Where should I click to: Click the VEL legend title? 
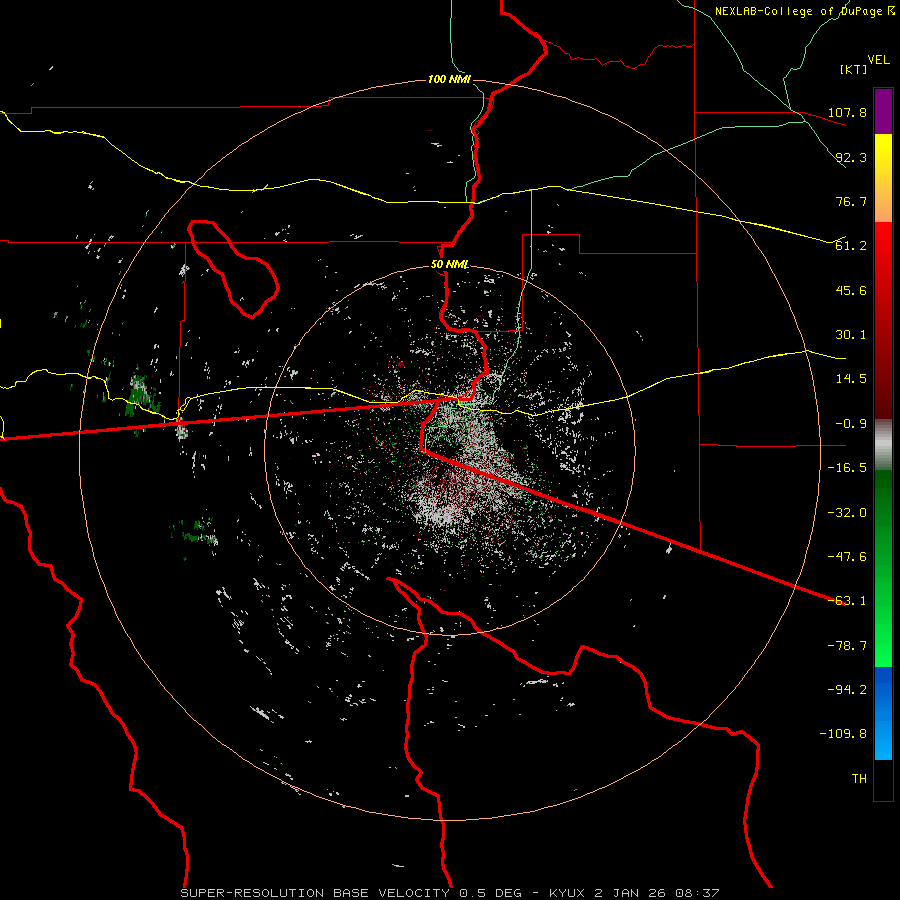click(878, 60)
